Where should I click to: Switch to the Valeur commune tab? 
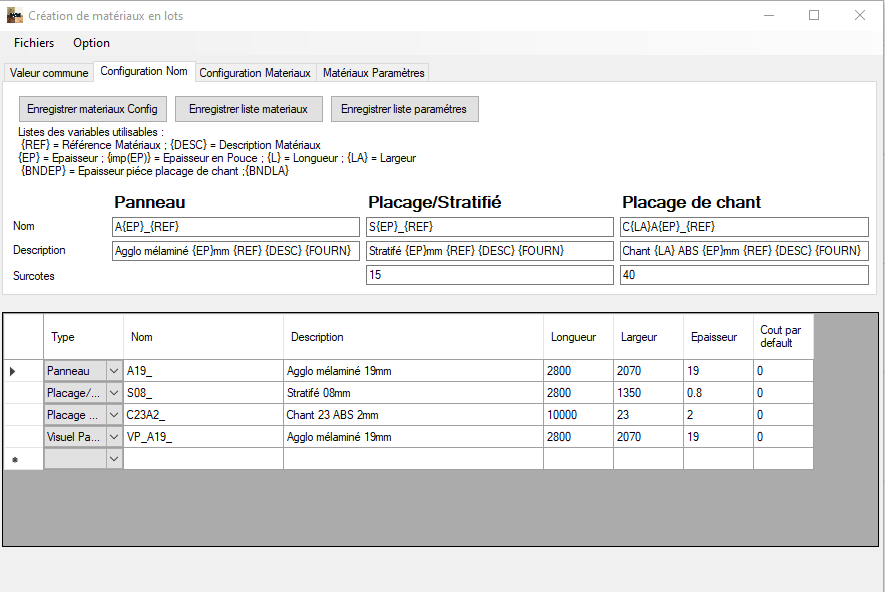click(x=49, y=73)
